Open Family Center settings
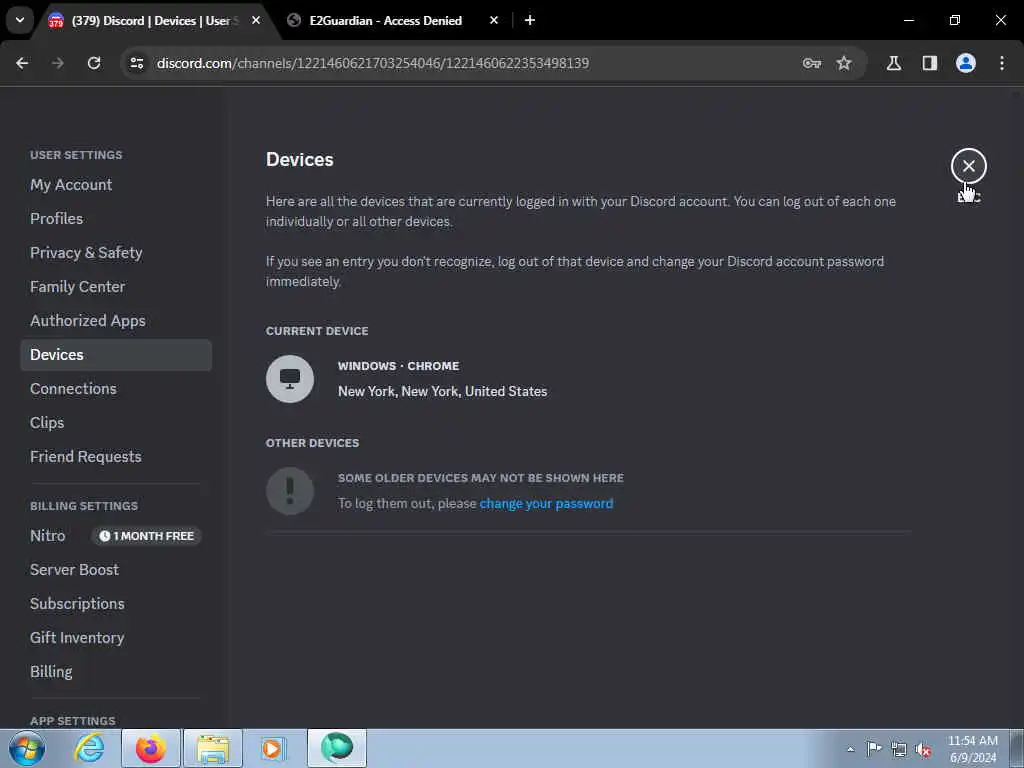Viewport: 1024px width, 768px height. [x=116, y=287]
